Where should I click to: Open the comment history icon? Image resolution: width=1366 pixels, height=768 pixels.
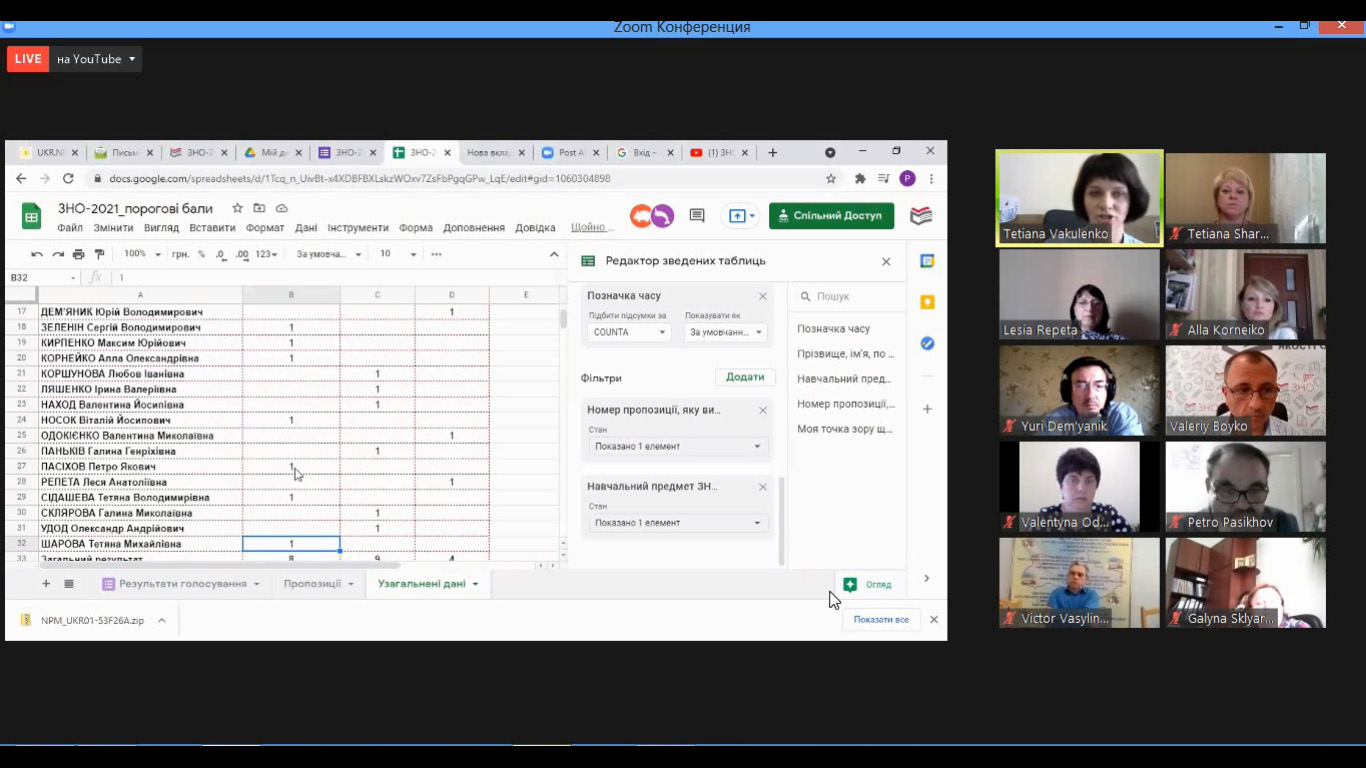point(697,216)
